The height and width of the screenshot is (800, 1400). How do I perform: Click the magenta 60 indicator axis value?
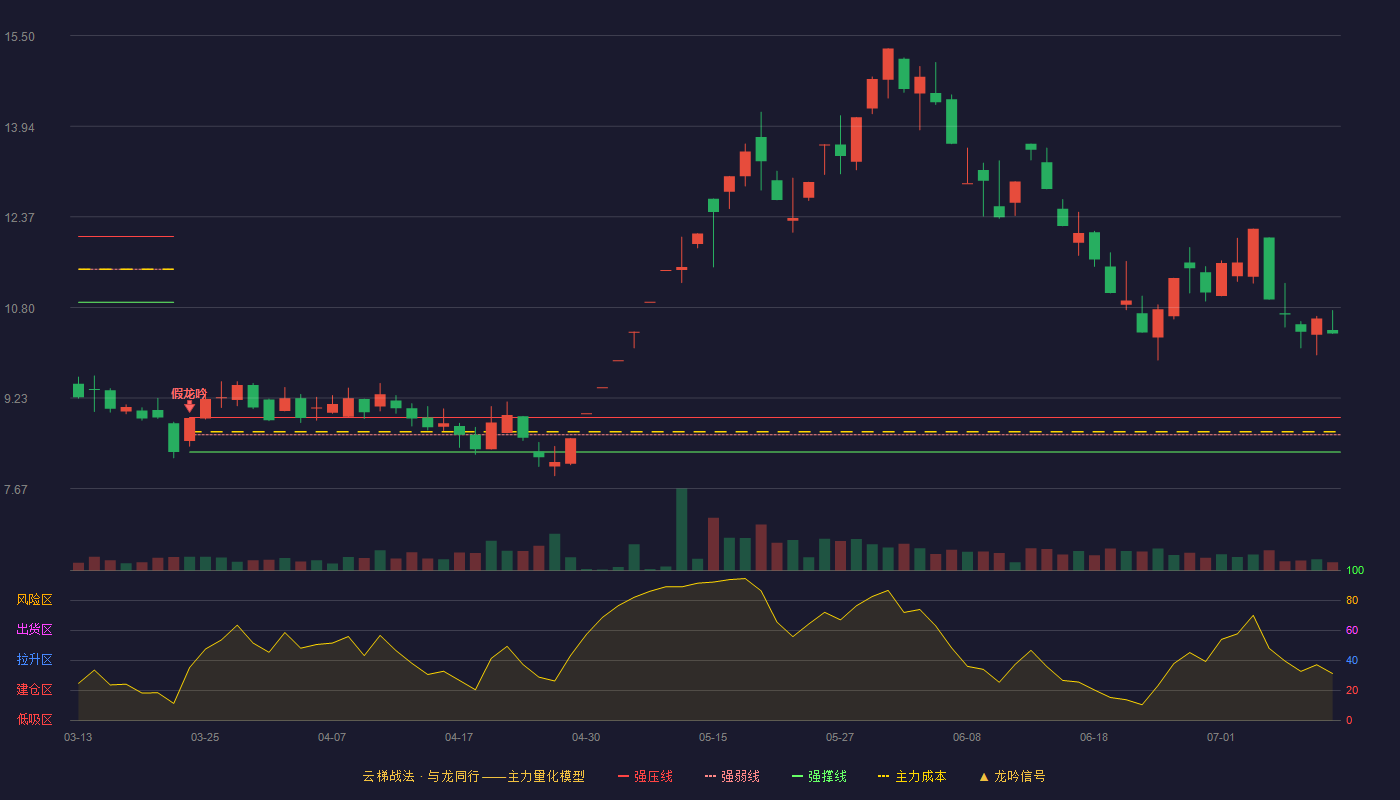(1352, 631)
